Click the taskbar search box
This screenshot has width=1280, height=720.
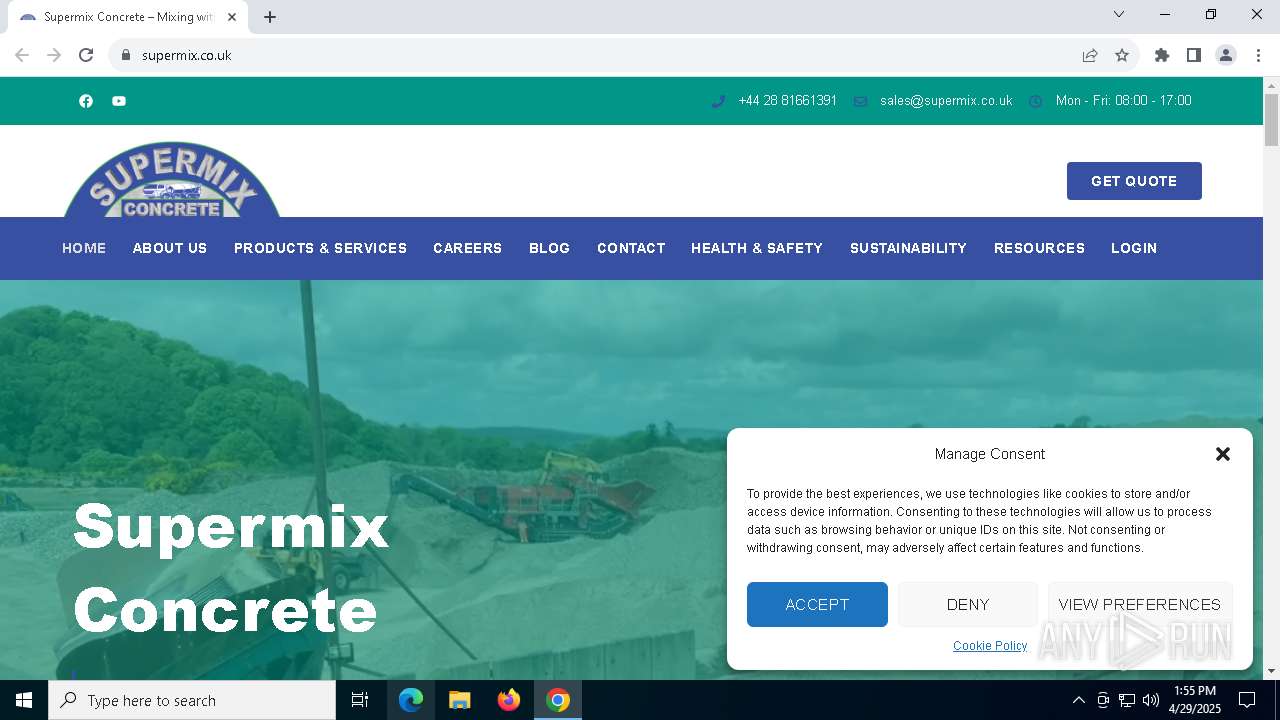tap(192, 700)
